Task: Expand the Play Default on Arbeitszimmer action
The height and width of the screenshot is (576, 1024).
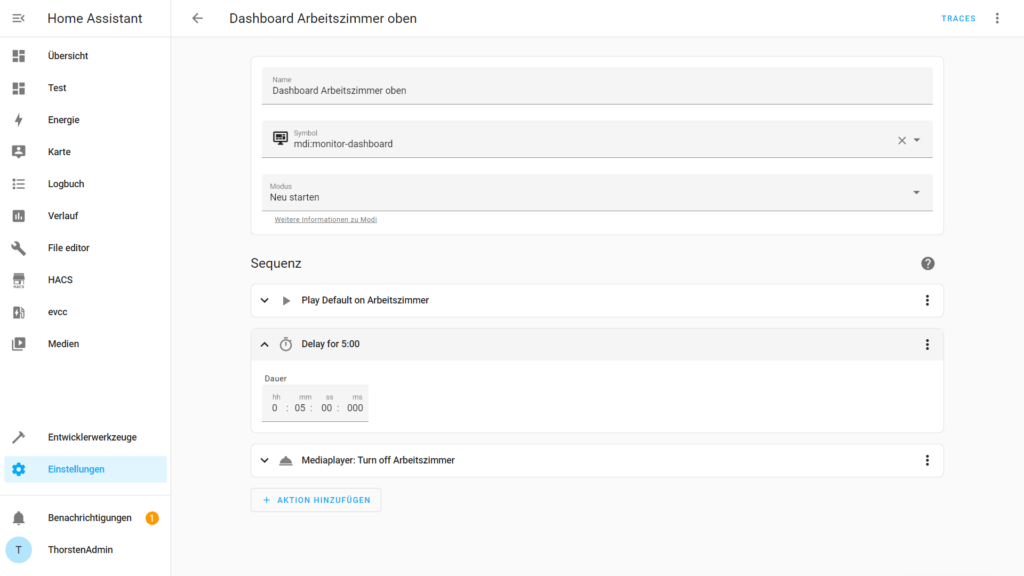Action: click(265, 300)
